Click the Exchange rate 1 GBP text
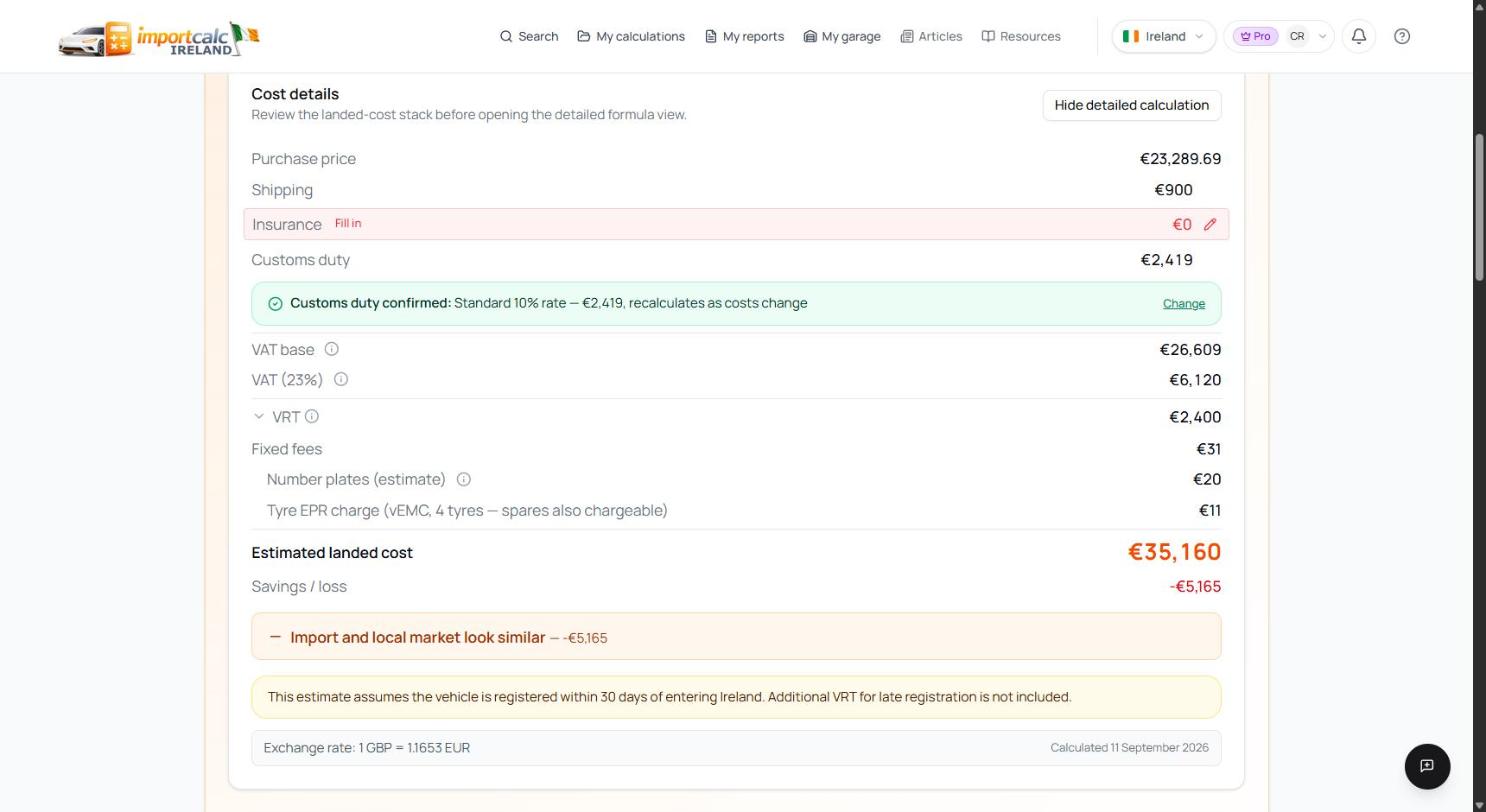 click(x=366, y=748)
